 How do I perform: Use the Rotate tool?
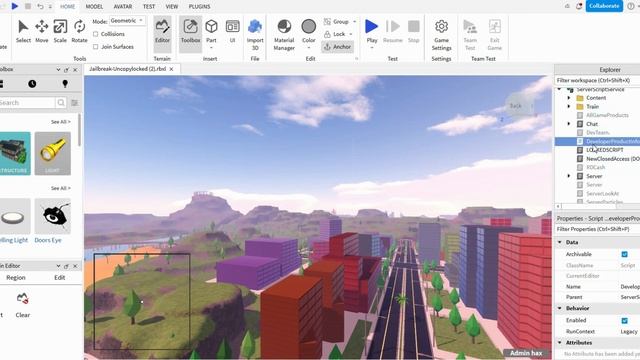click(79, 31)
